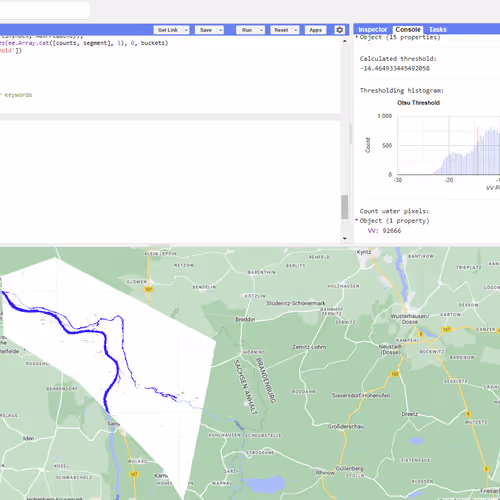Run the script with the Run button

pos(247,30)
